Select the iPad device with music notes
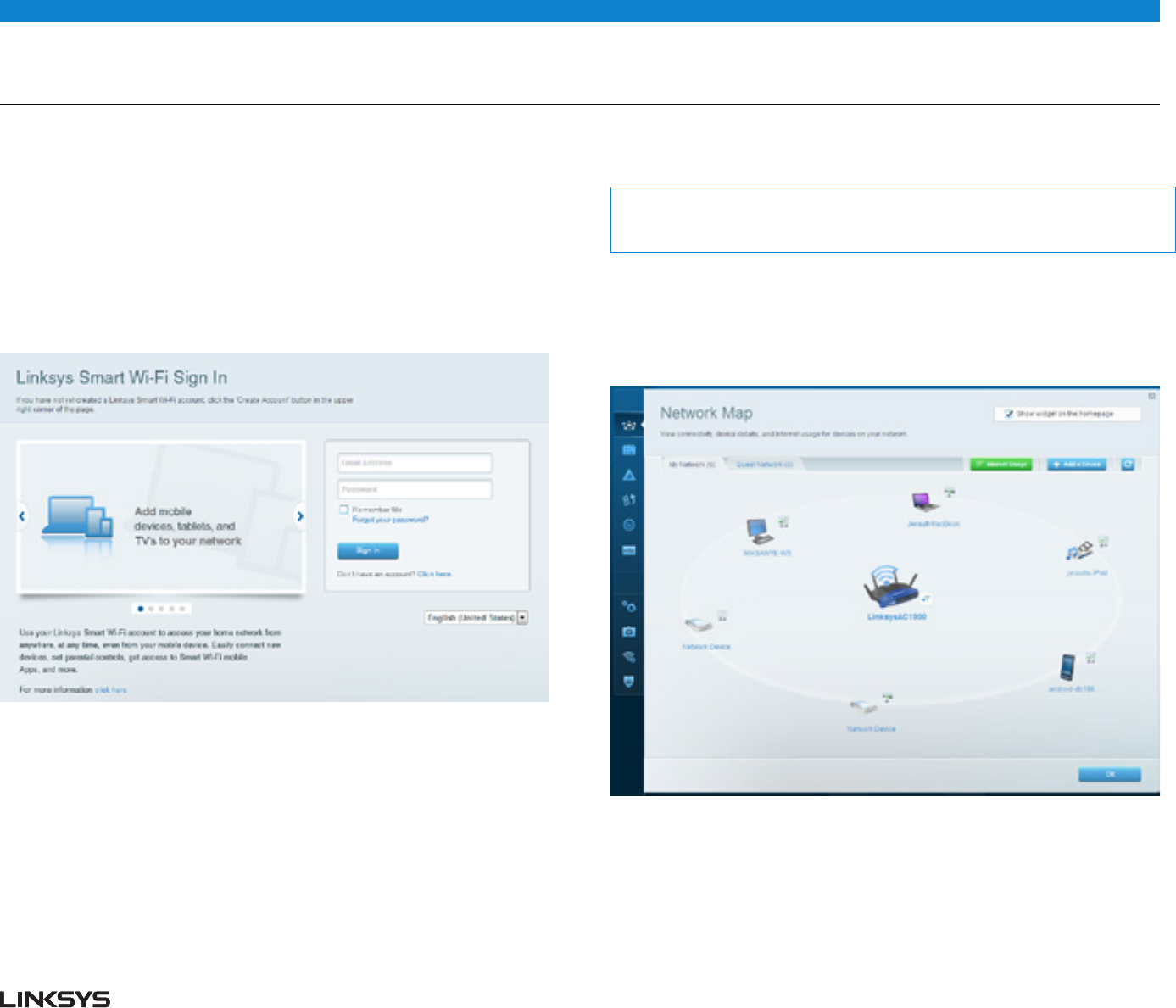 [x=1078, y=552]
